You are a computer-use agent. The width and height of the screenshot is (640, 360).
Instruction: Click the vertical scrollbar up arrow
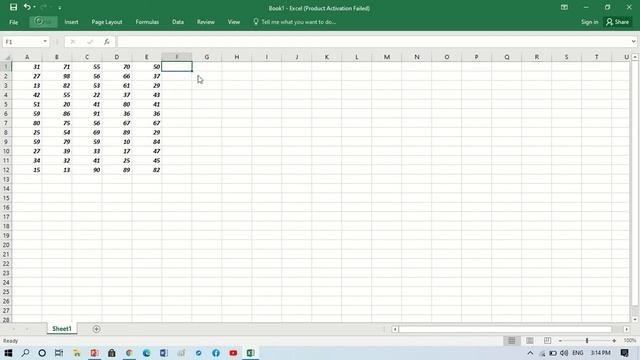[x=635, y=57]
